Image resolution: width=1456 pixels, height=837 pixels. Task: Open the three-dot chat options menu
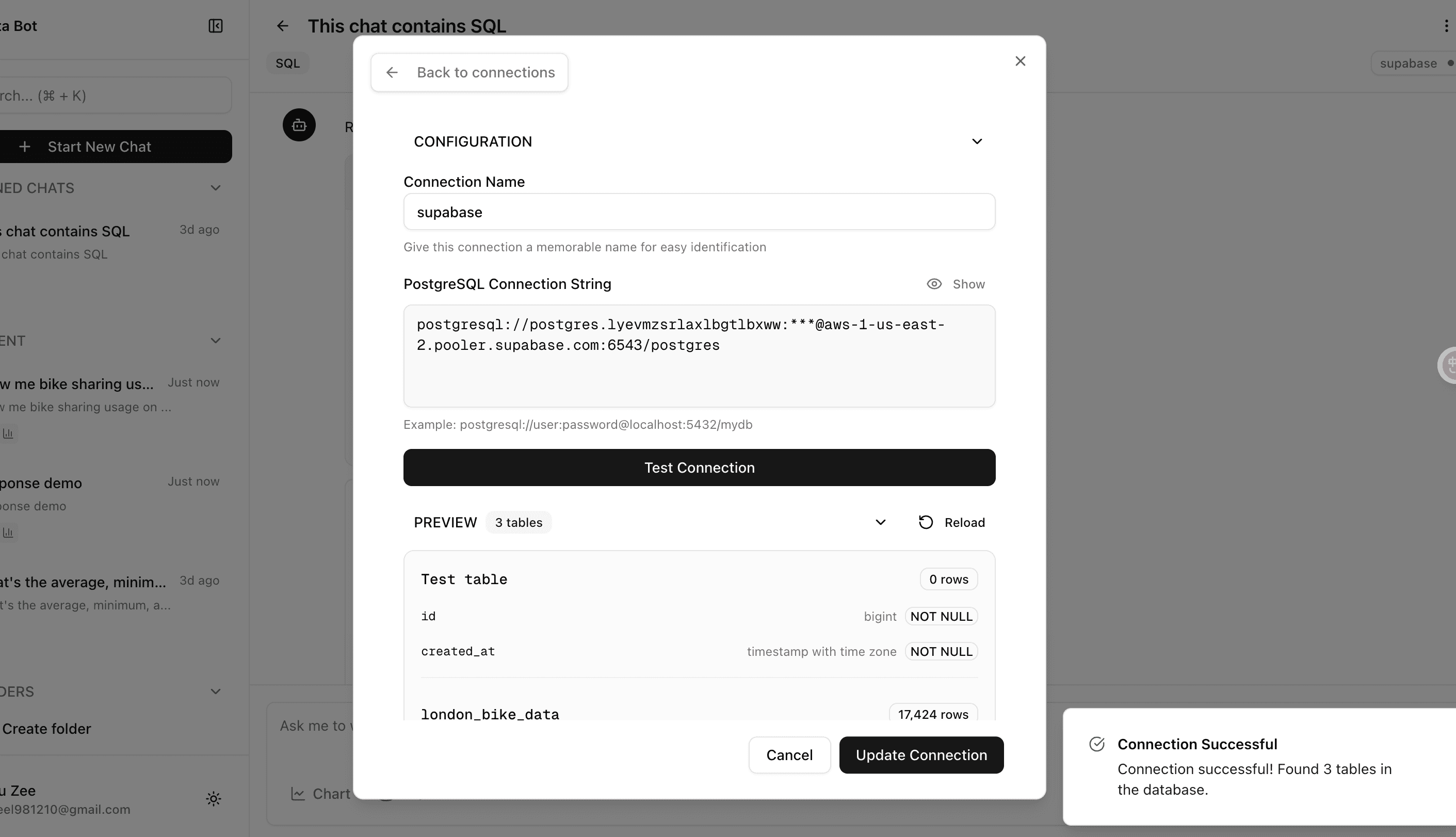[1446, 25]
